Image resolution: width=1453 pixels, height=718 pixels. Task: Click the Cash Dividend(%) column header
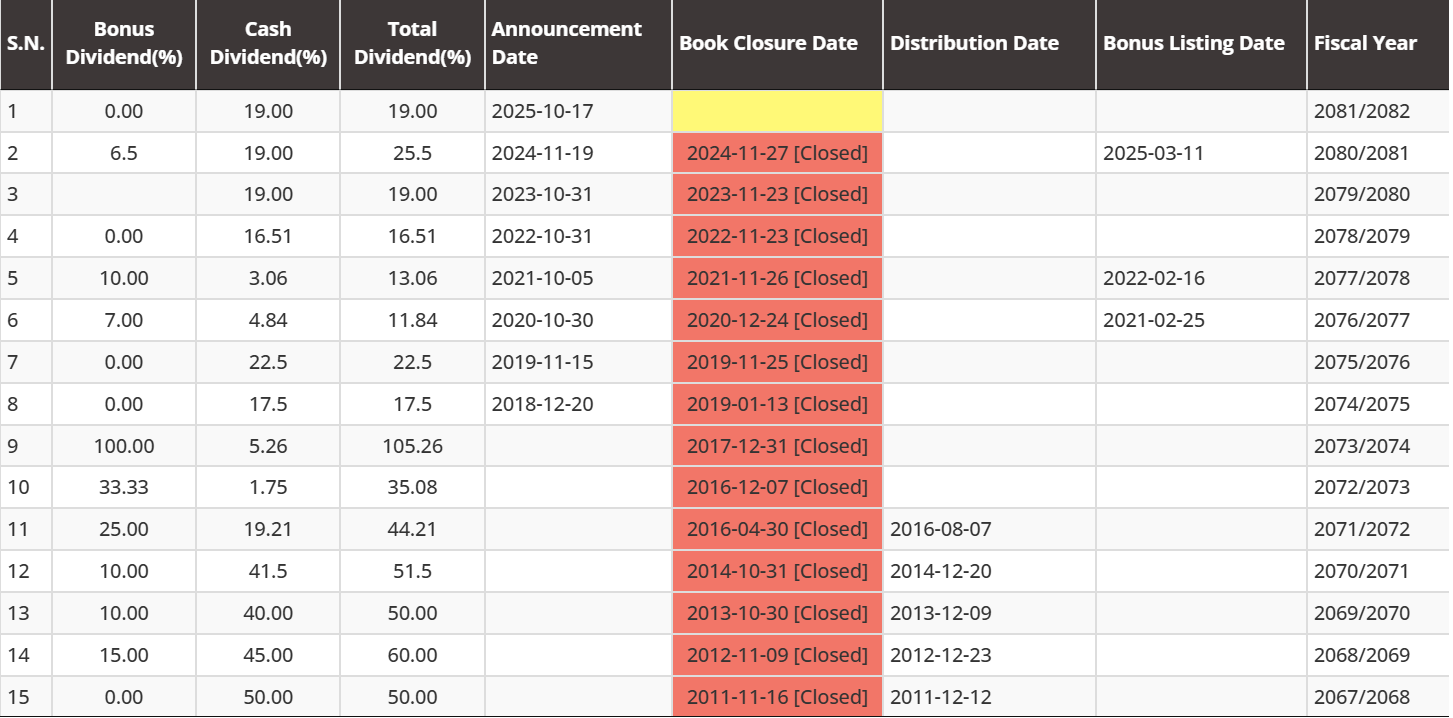[268, 44]
